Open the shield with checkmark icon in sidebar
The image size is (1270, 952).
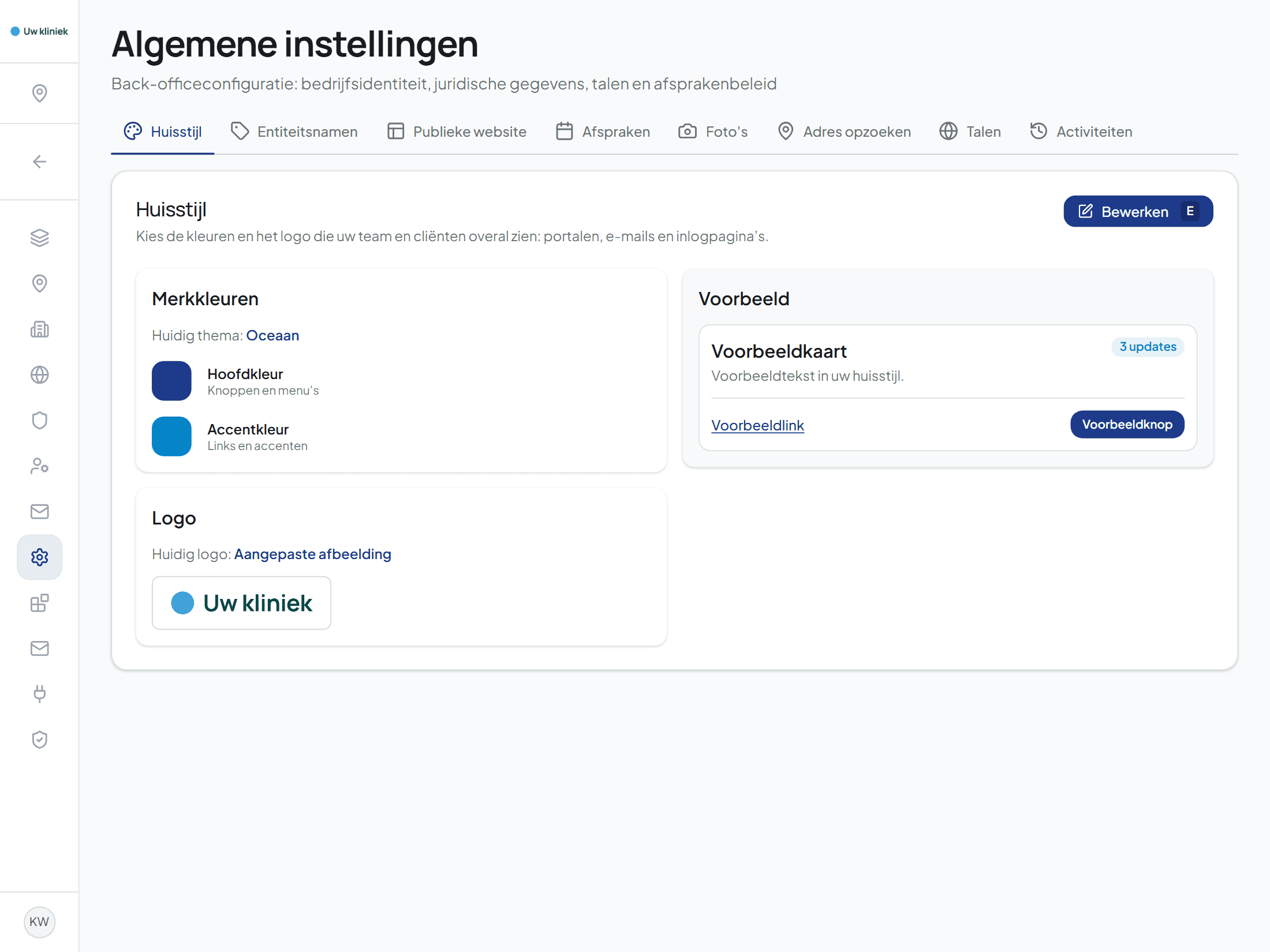click(x=39, y=740)
